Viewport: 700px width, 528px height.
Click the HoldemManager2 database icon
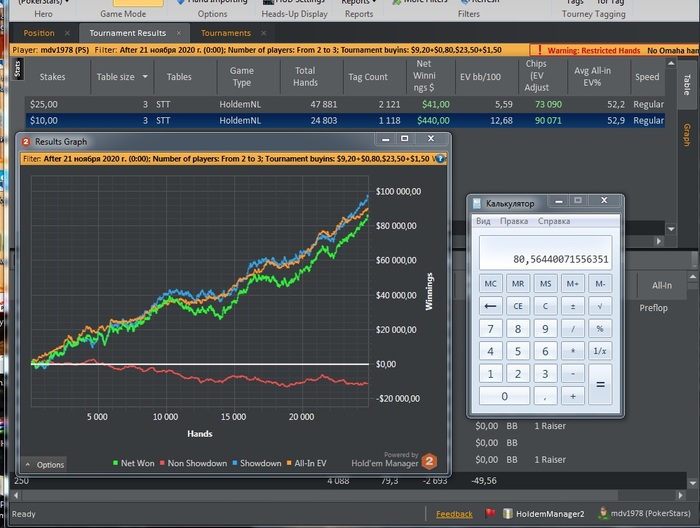508,514
